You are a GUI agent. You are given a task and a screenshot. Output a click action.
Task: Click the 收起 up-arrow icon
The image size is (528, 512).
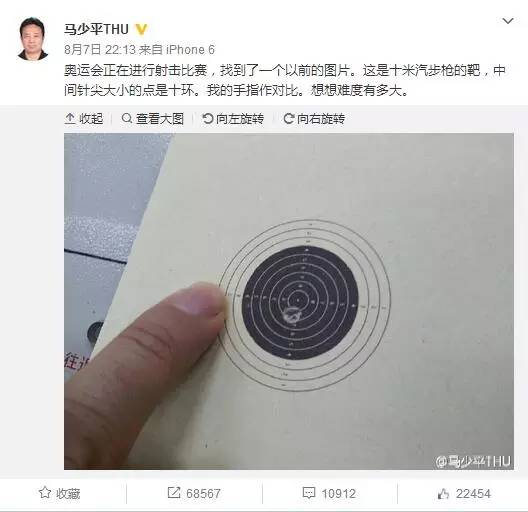(x=70, y=119)
